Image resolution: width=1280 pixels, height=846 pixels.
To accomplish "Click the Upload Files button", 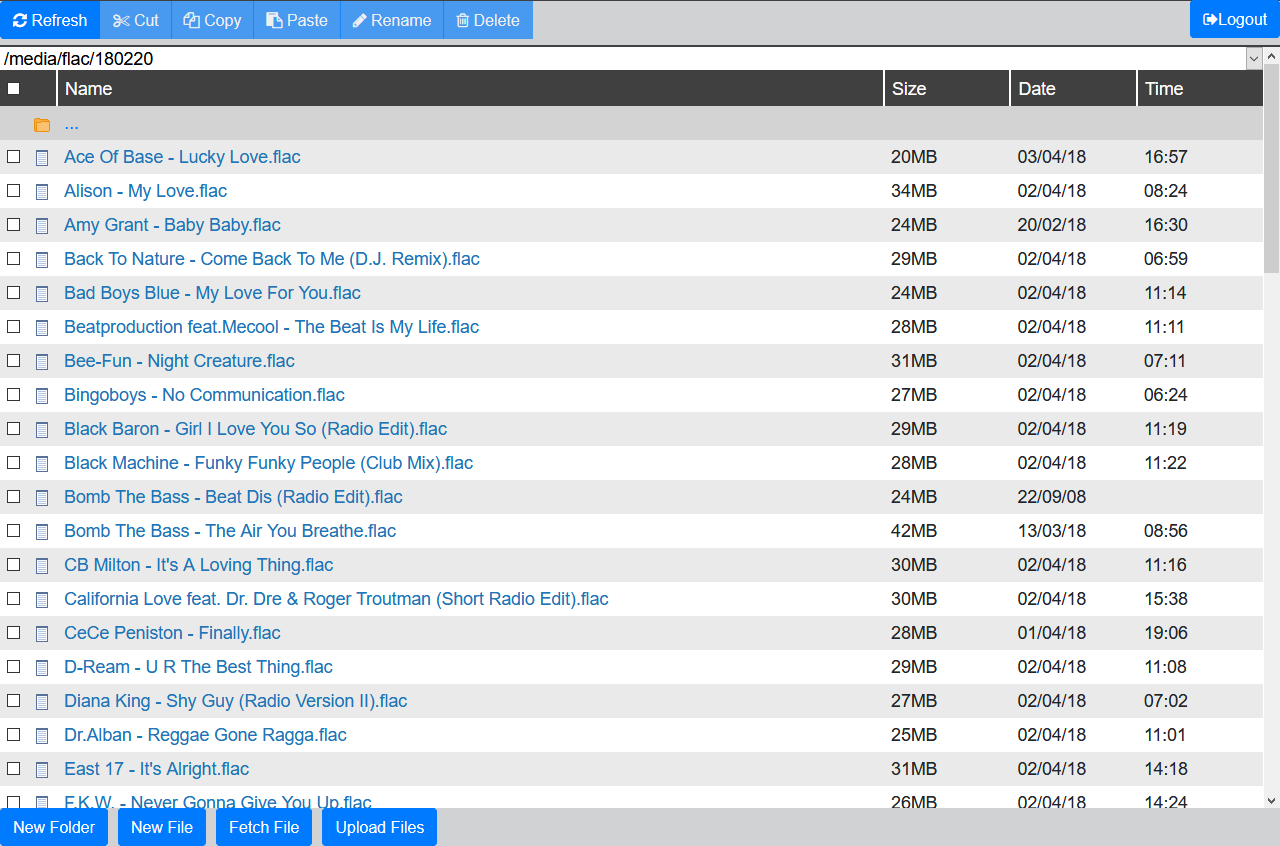I will [379, 827].
